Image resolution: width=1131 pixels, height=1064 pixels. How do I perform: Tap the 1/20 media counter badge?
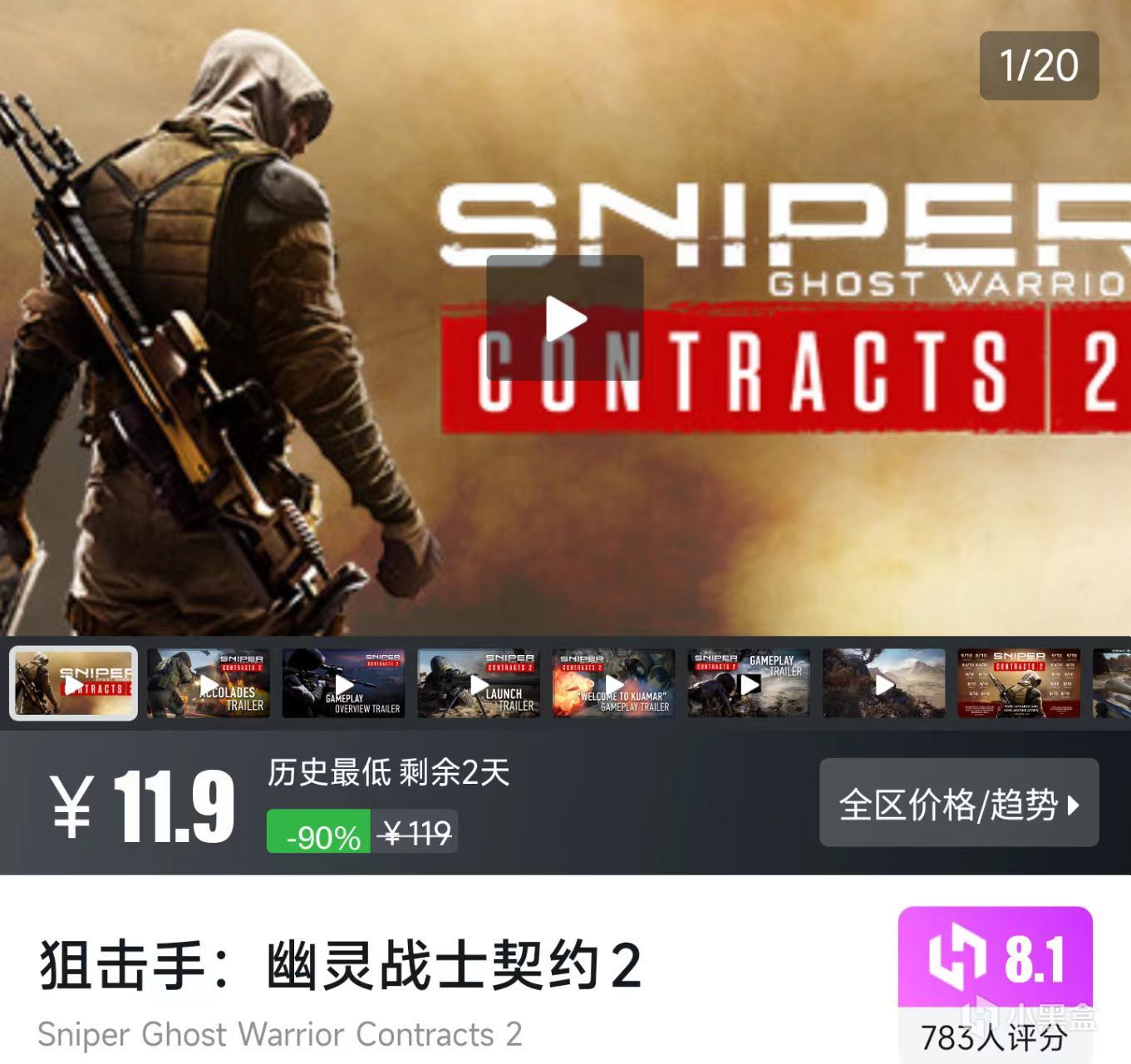coord(1039,66)
